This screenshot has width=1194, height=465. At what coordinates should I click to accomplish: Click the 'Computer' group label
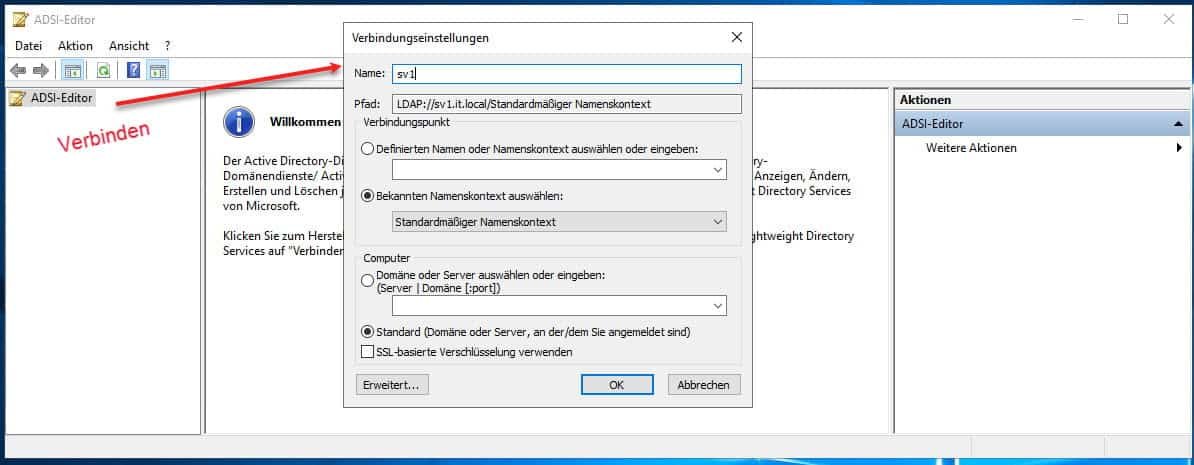[387, 259]
